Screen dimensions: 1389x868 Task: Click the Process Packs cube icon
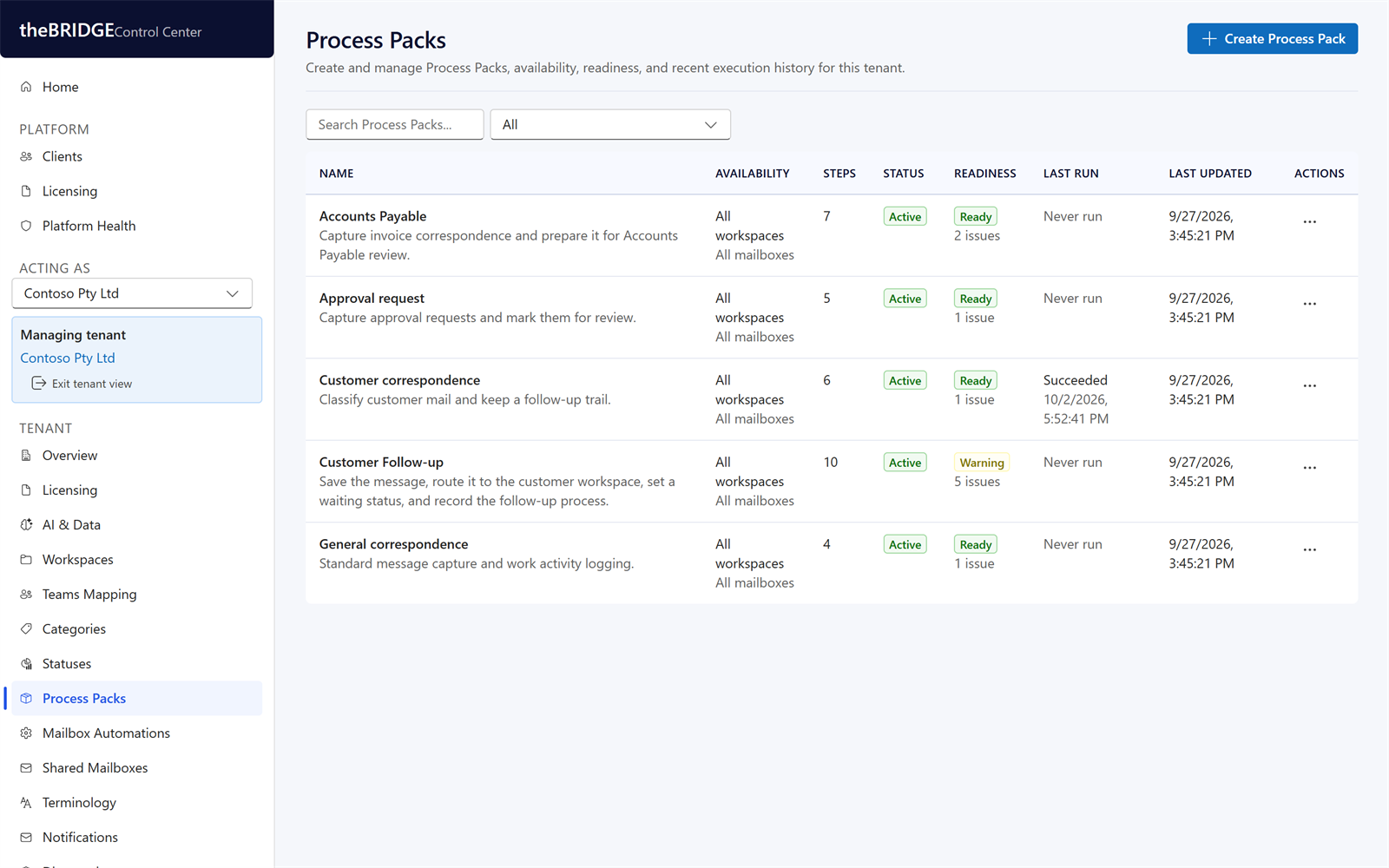[x=26, y=698]
